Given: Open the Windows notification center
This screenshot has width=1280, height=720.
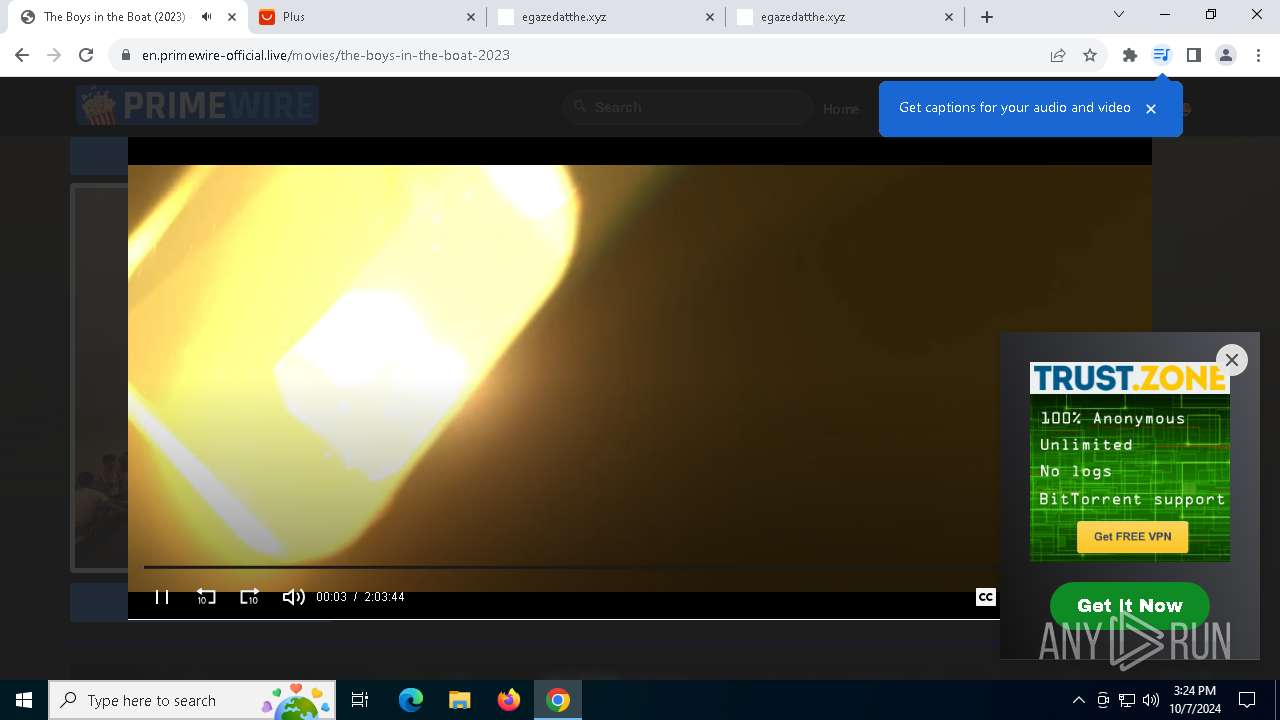Looking at the screenshot, I should (1247, 700).
